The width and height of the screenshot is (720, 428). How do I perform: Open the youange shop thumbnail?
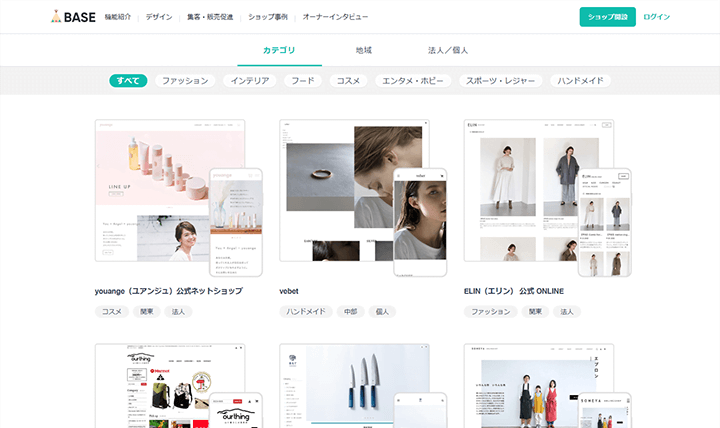(x=178, y=197)
